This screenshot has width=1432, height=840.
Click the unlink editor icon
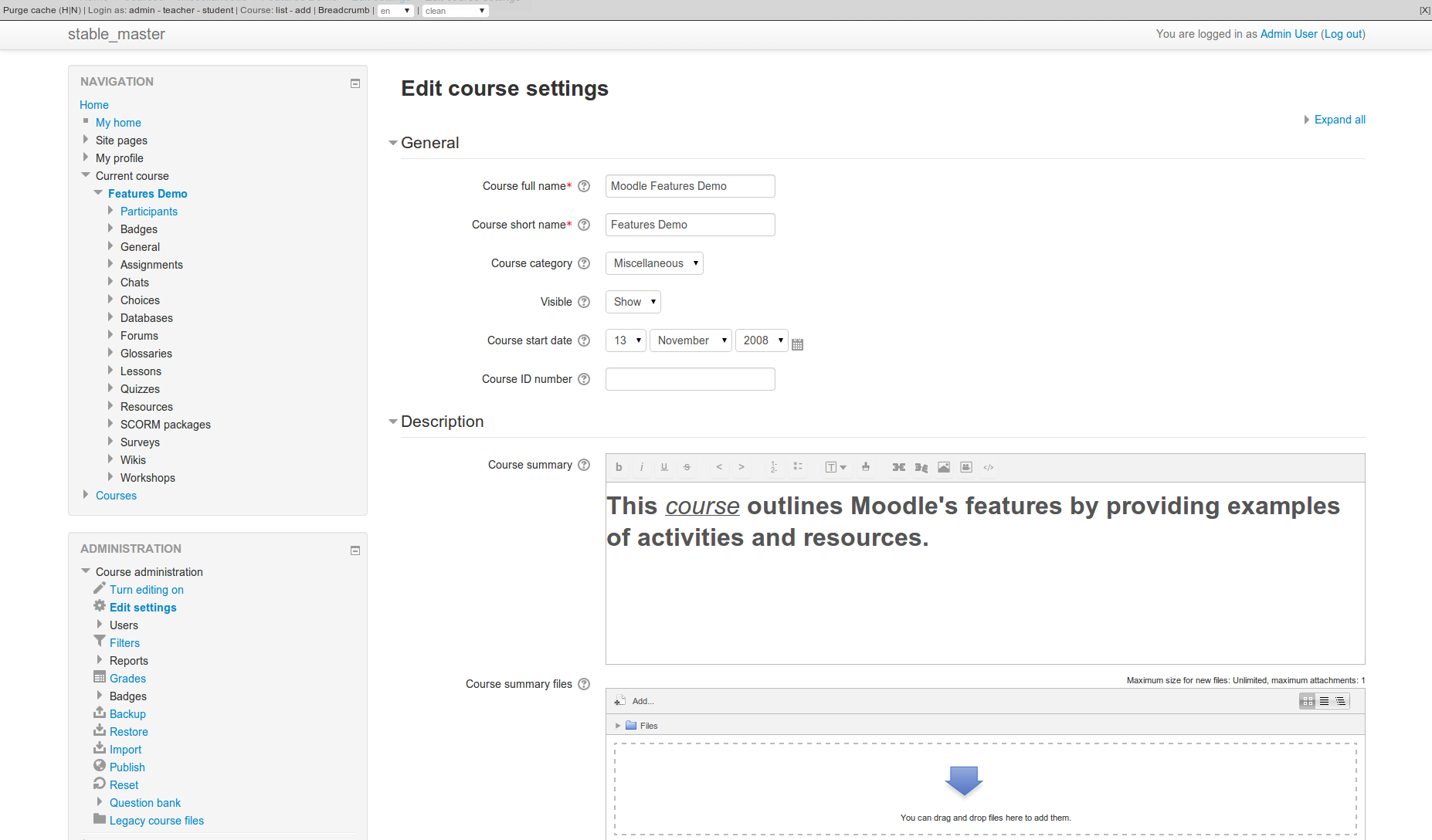click(x=921, y=467)
